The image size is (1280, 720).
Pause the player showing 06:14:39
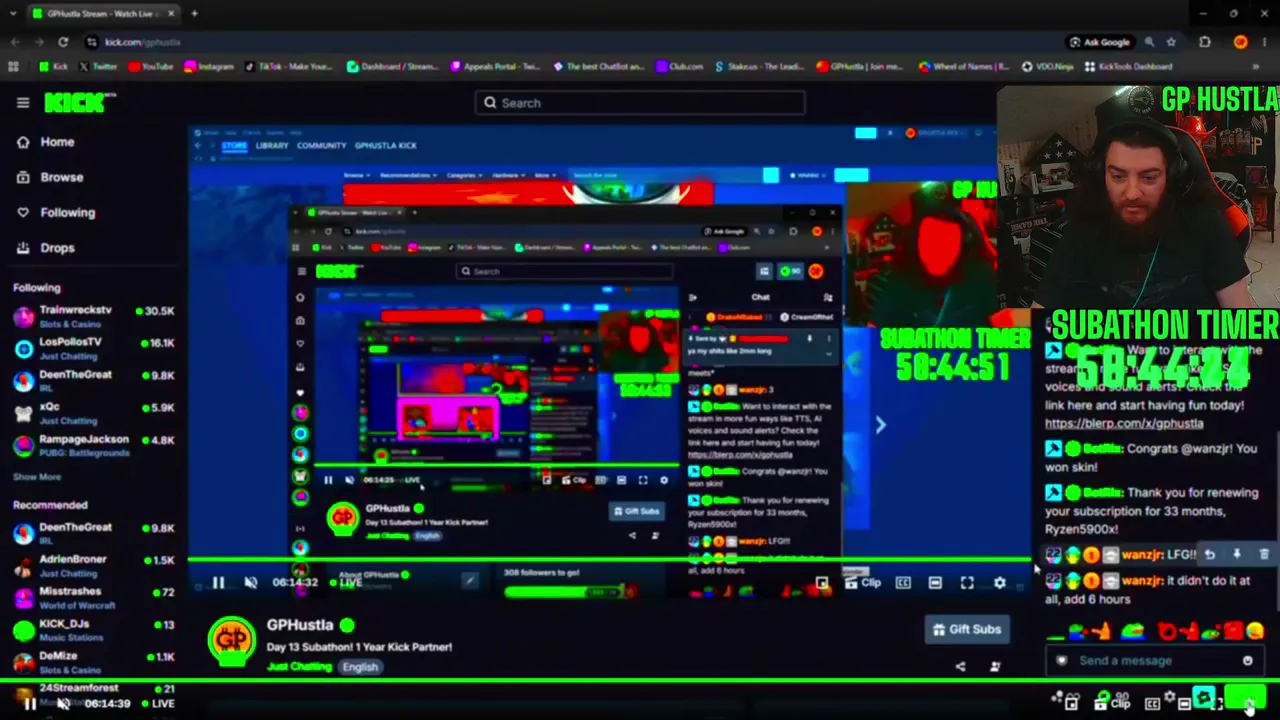(30, 704)
